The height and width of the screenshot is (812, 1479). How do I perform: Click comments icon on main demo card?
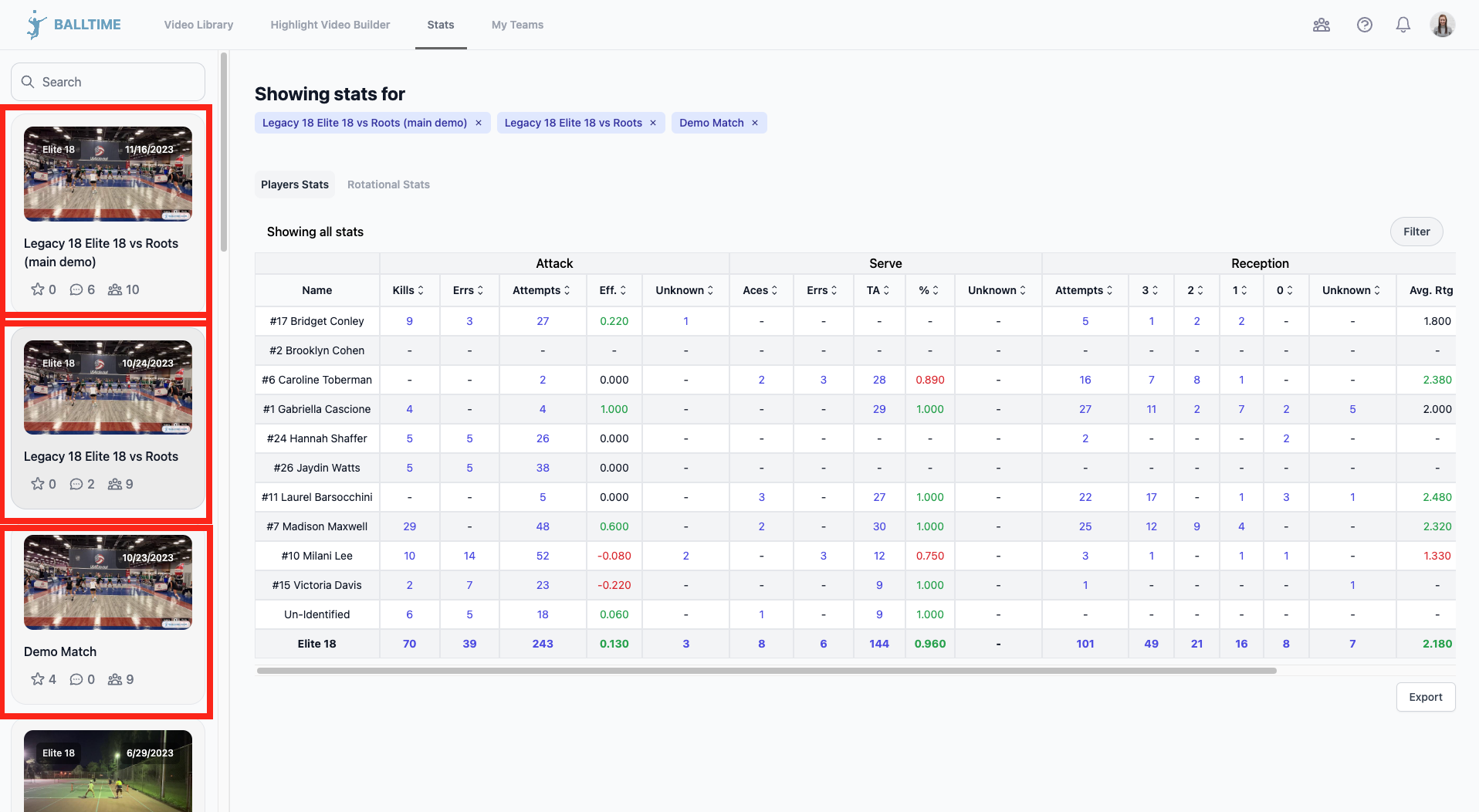click(x=76, y=289)
